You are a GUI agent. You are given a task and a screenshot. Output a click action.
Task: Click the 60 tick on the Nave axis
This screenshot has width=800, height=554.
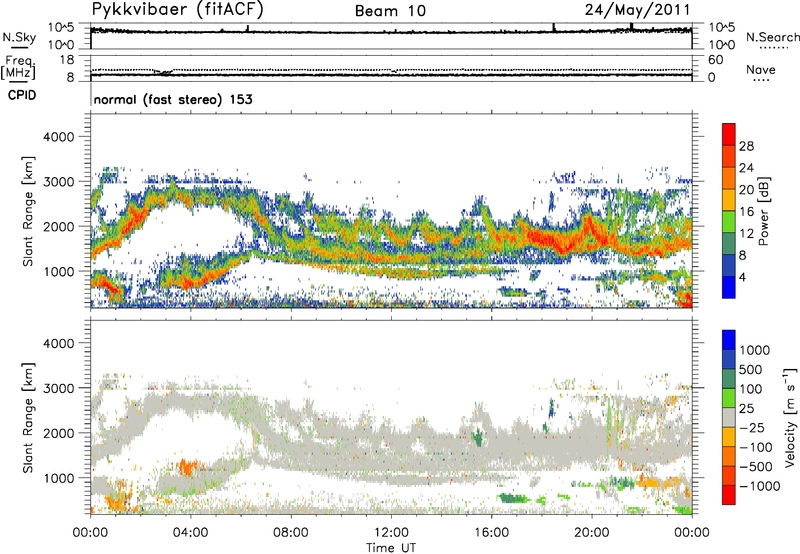click(x=715, y=60)
